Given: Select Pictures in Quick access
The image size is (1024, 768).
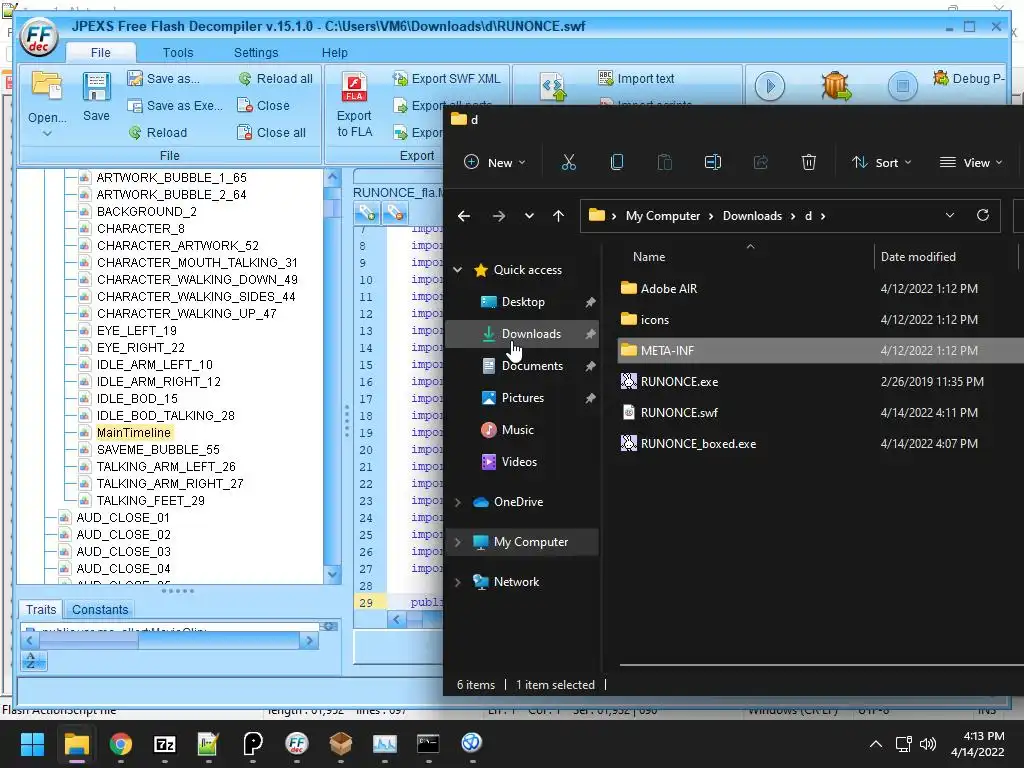Looking at the screenshot, I should pyautogui.click(x=522, y=398).
